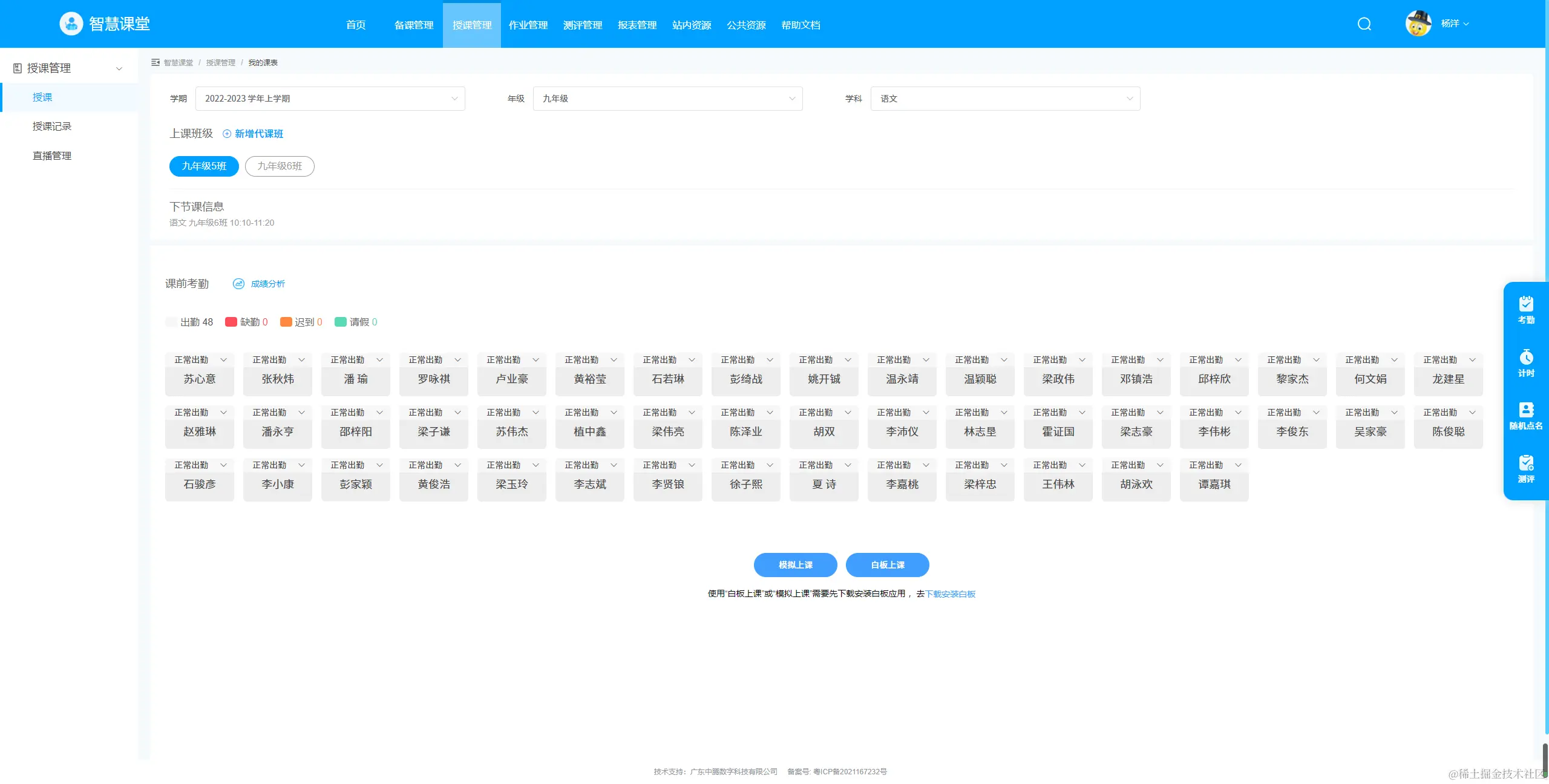Open the 年级 grade dropdown
The image size is (1549, 784).
(x=667, y=99)
